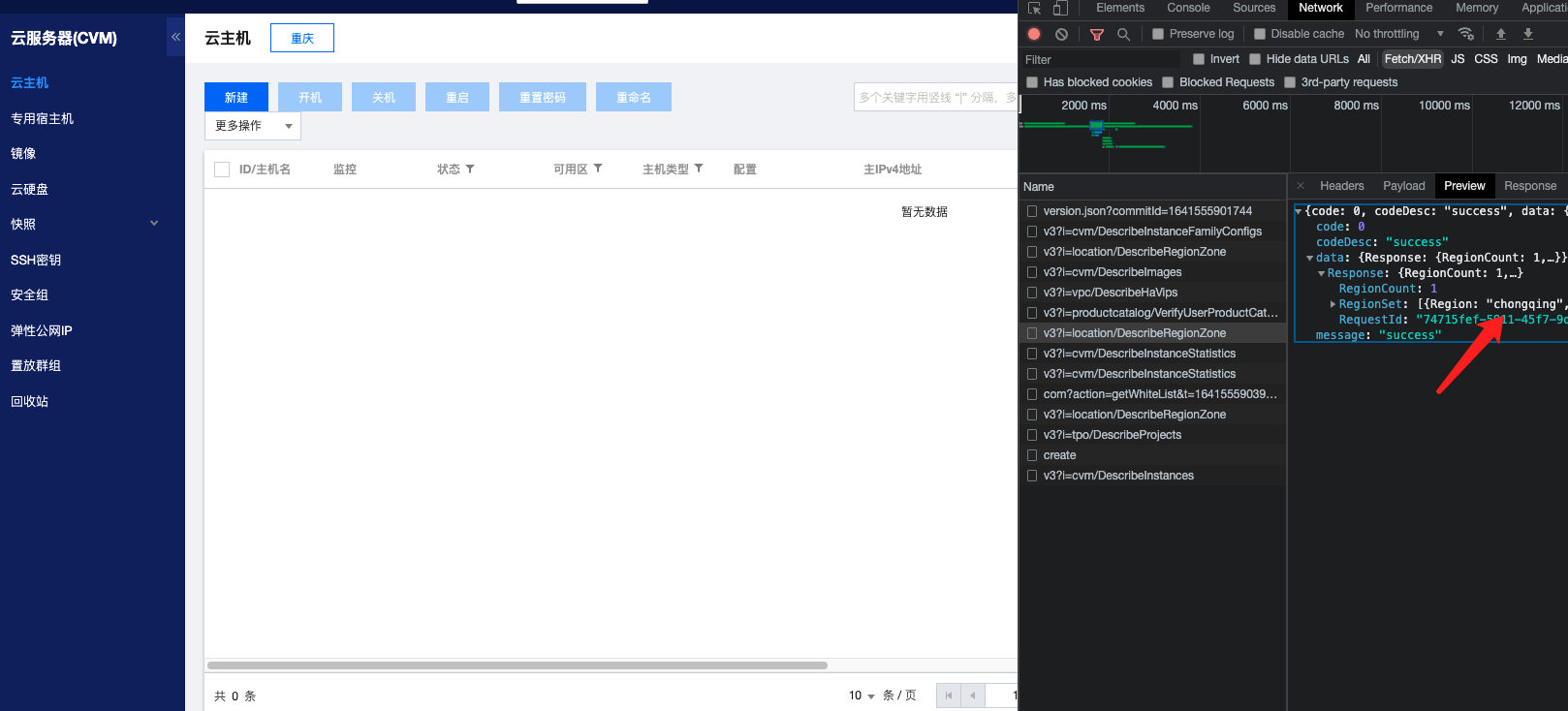Open the No throttling dropdown
This screenshot has width=1568, height=711.
1398,34
